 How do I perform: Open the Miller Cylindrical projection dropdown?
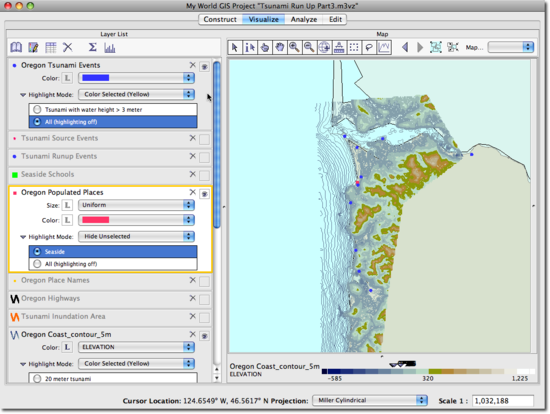pos(370,400)
